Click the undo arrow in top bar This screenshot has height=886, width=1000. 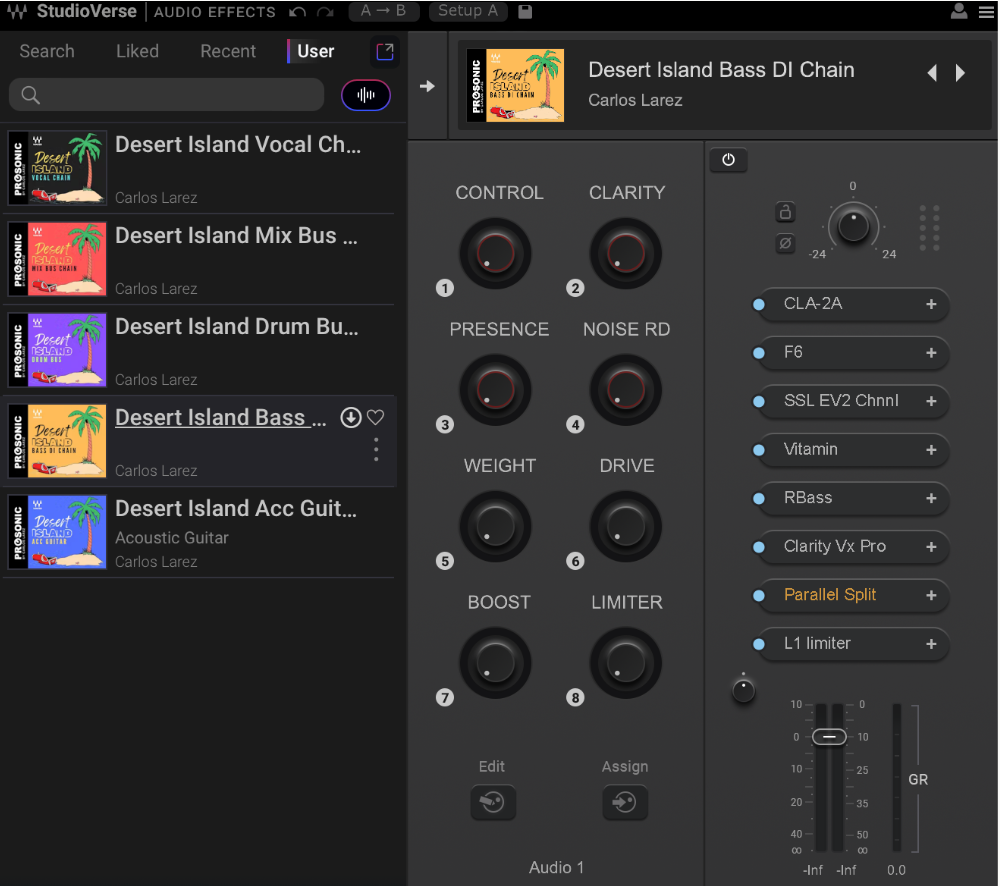coord(297,12)
